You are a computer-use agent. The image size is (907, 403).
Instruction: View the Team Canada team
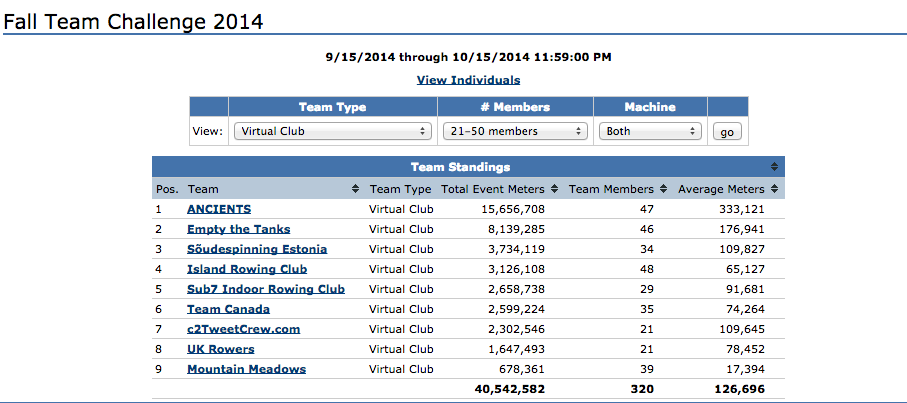(228, 309)
